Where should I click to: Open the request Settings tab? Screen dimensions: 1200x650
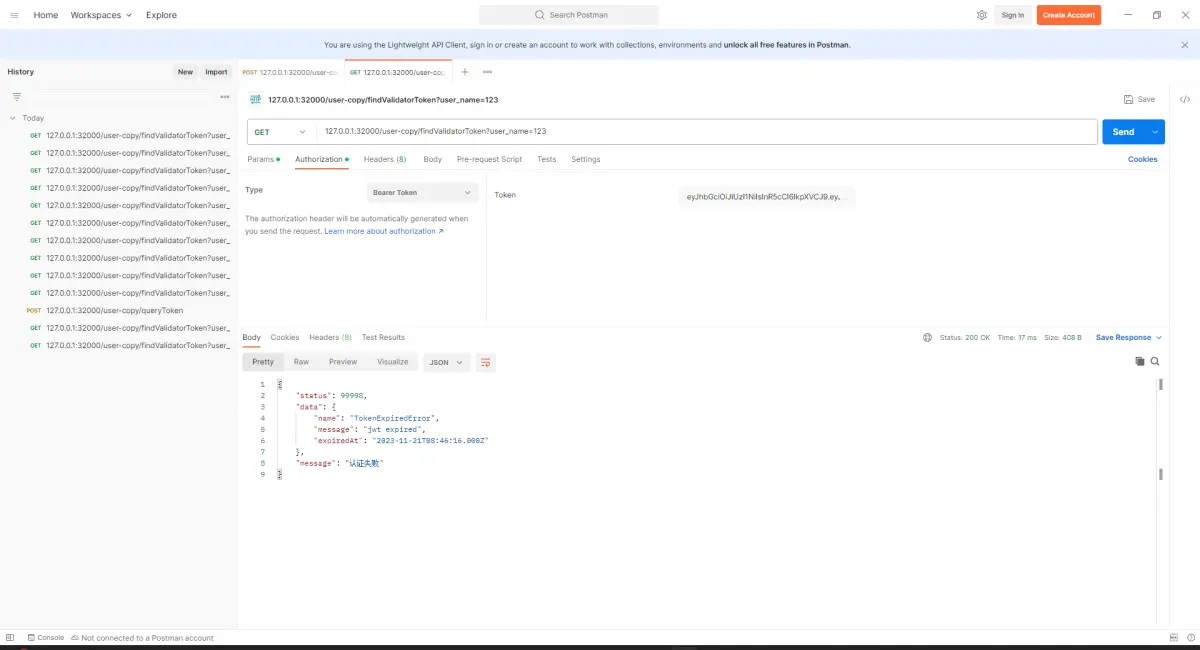tap(586, 159)
